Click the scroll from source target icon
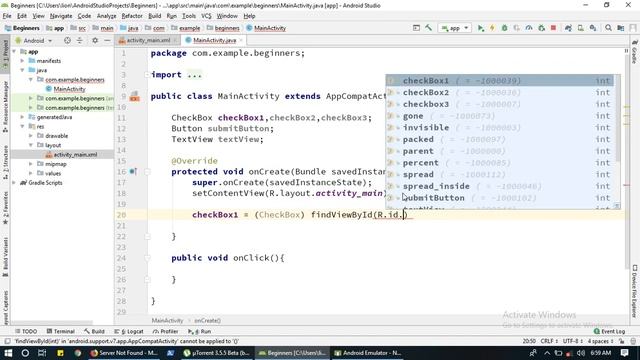 click(x=67, y=40)
